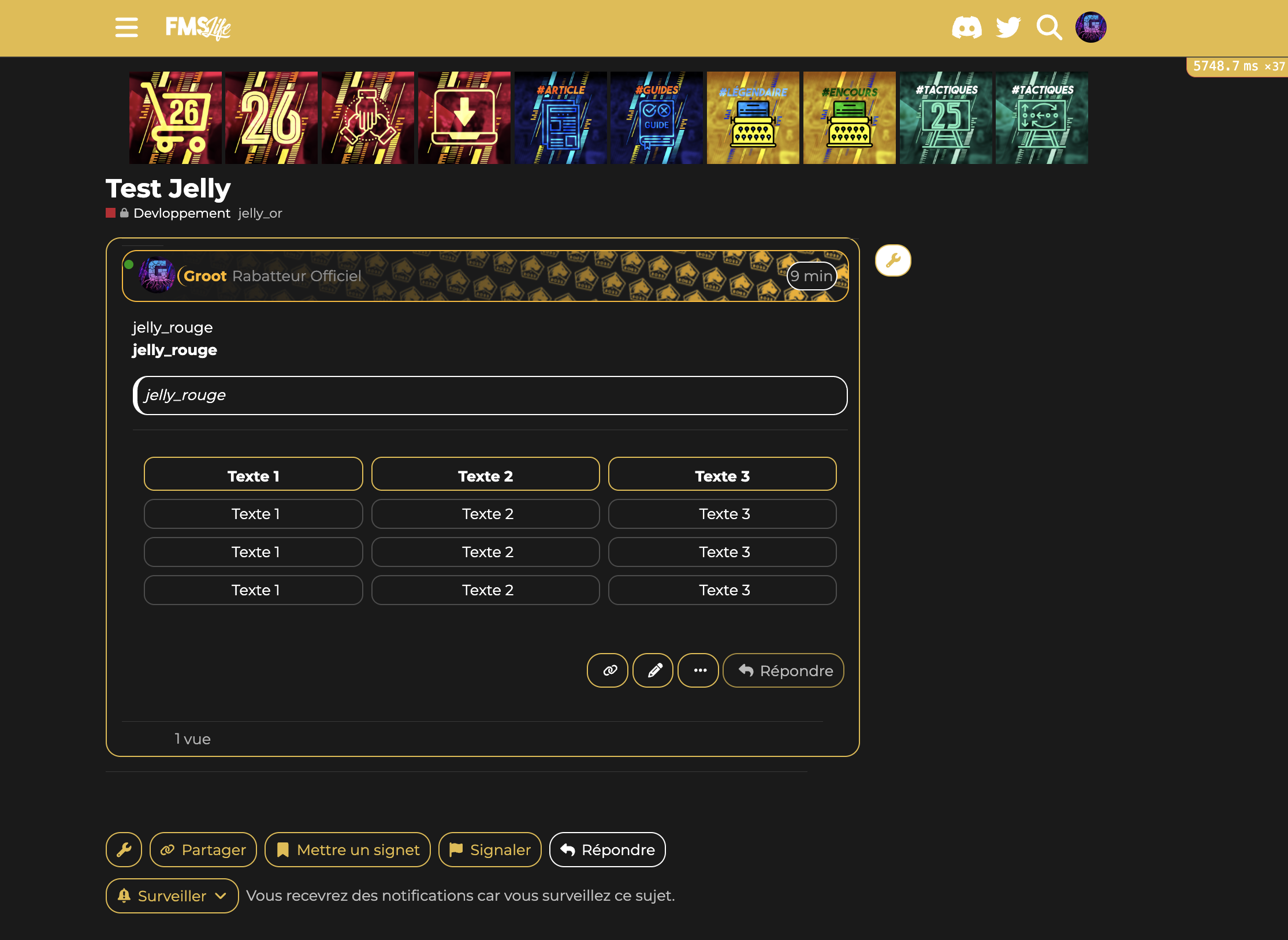Show more post actions ellipsis
The height and width of the screenshot is (940, 1288).
click(x=699, y=670)
